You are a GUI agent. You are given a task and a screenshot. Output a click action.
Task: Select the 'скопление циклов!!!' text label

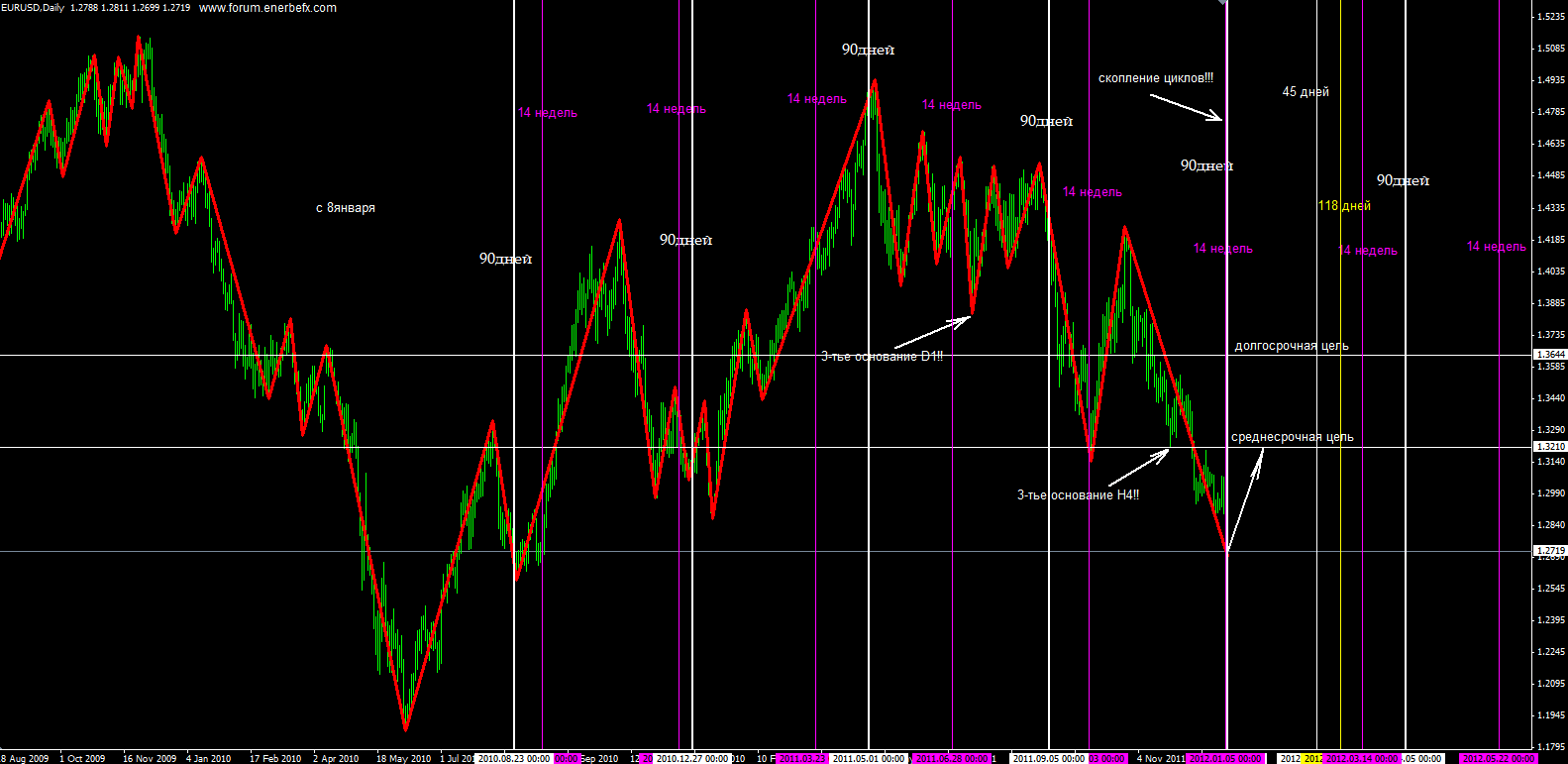1155,78
